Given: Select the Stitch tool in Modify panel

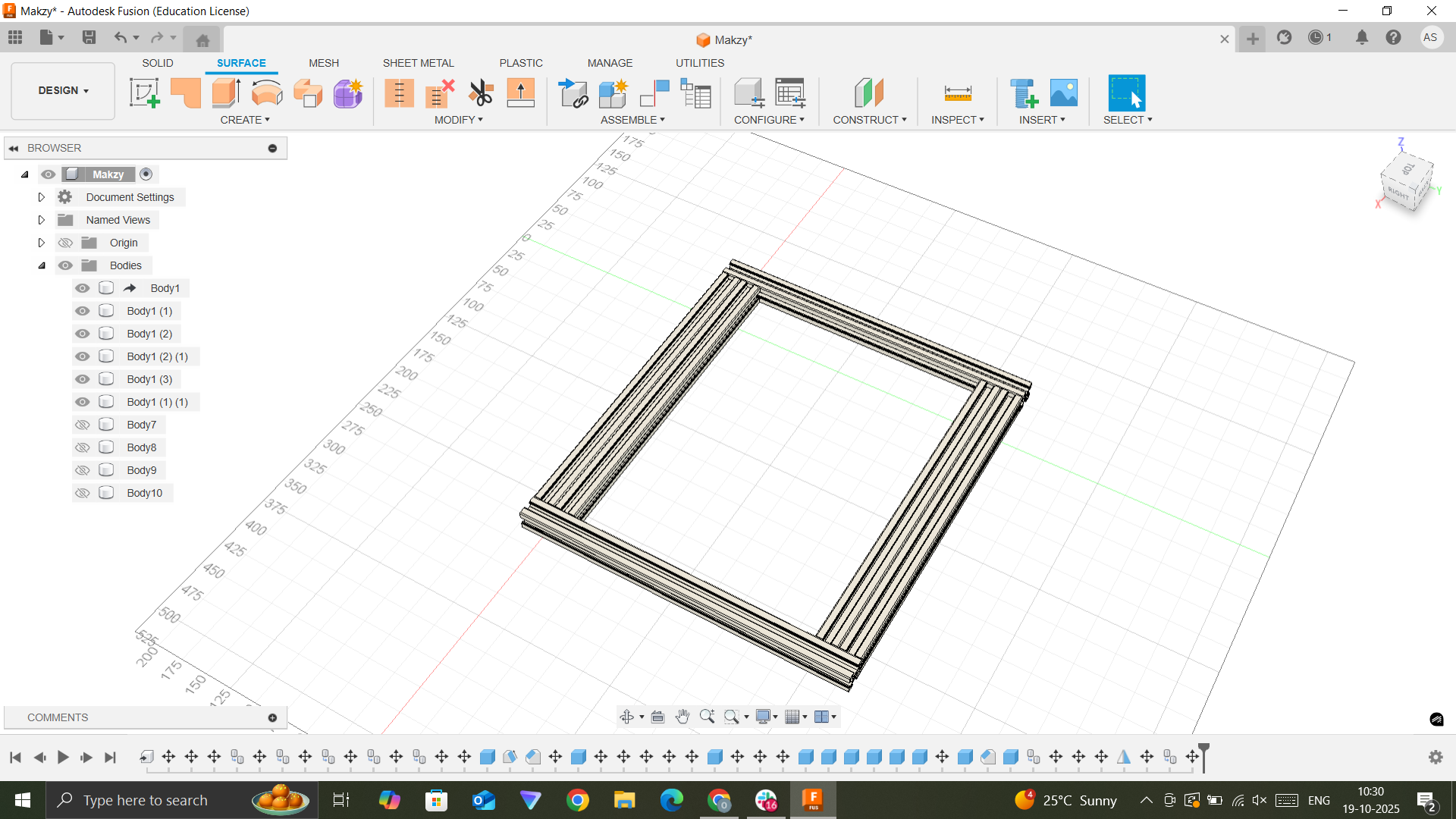Looking at the screenshot, I should 400,93.
